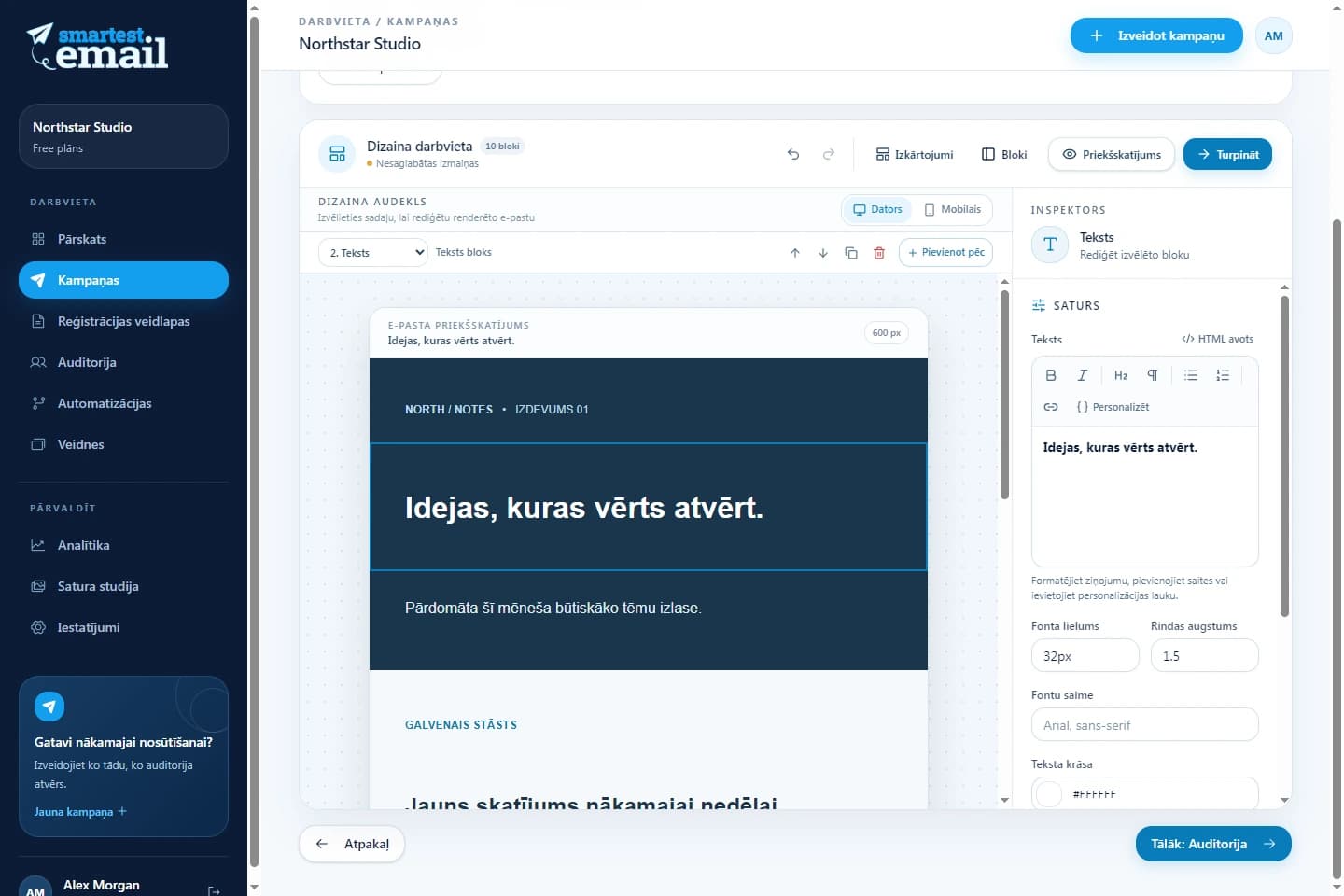This screenshot has height=896, width=1344.
Task: Insert a hyperlink in text
Action: (x=1051, y=407)
